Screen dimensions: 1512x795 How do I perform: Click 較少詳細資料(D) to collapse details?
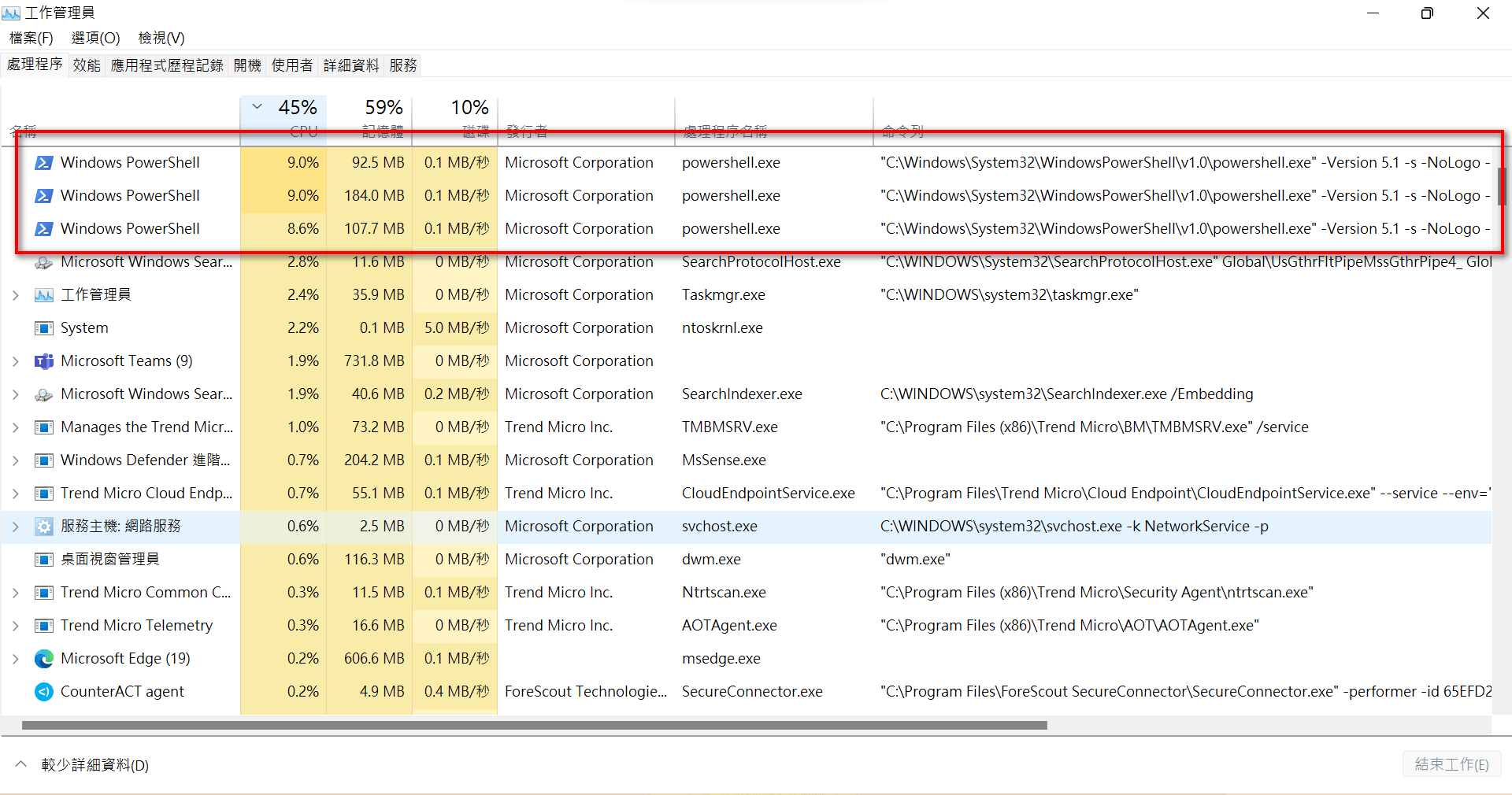82,765
